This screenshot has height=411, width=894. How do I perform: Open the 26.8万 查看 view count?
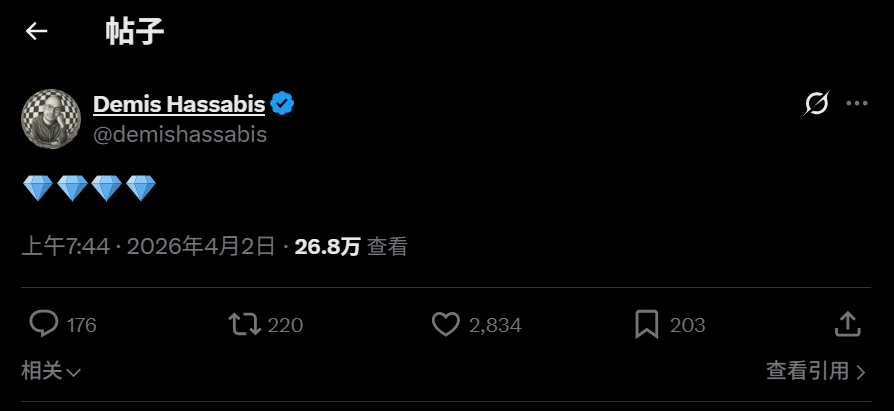tap(351, 247)
